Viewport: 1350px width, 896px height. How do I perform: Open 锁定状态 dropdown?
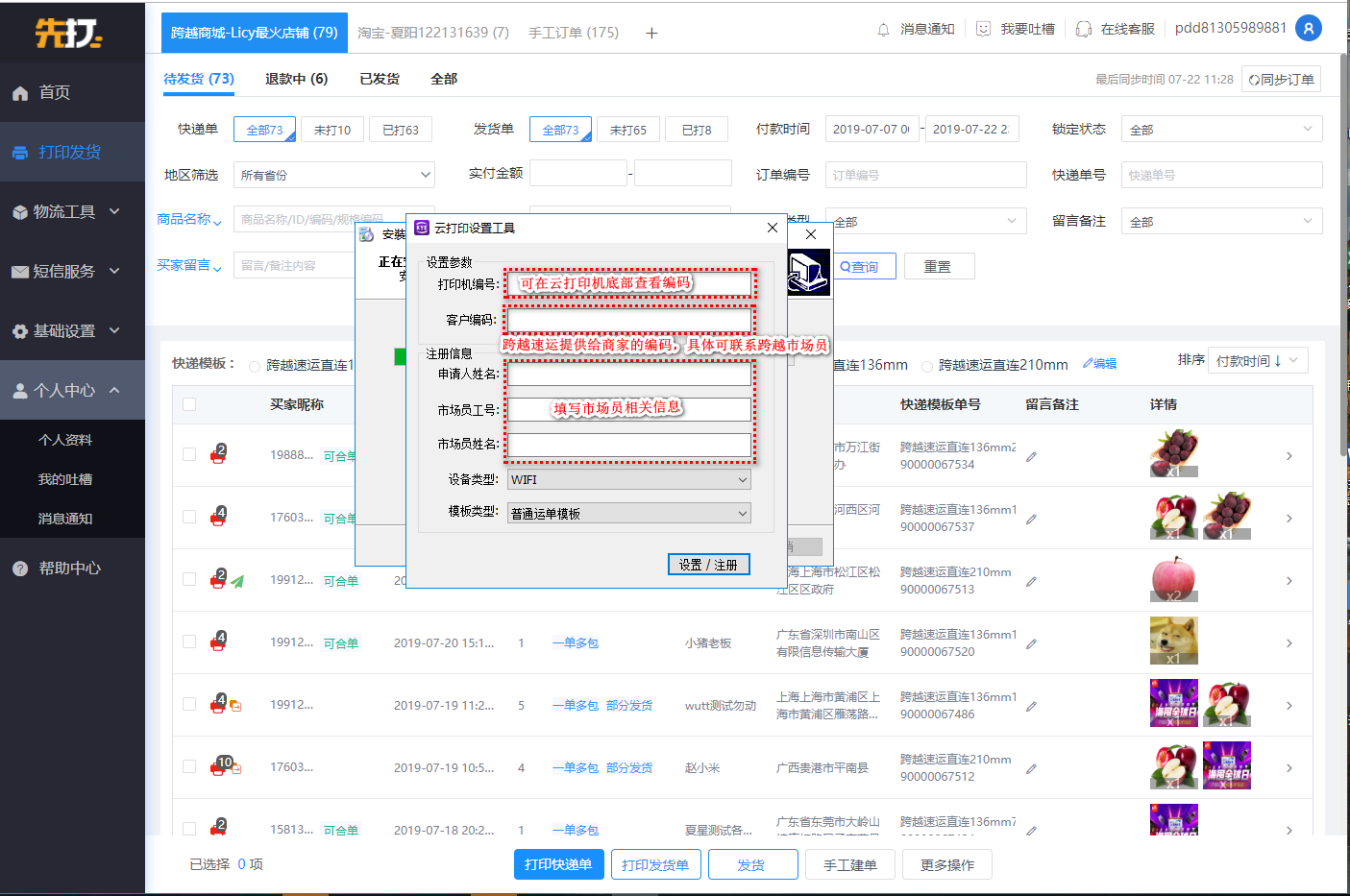(1222, 129)
